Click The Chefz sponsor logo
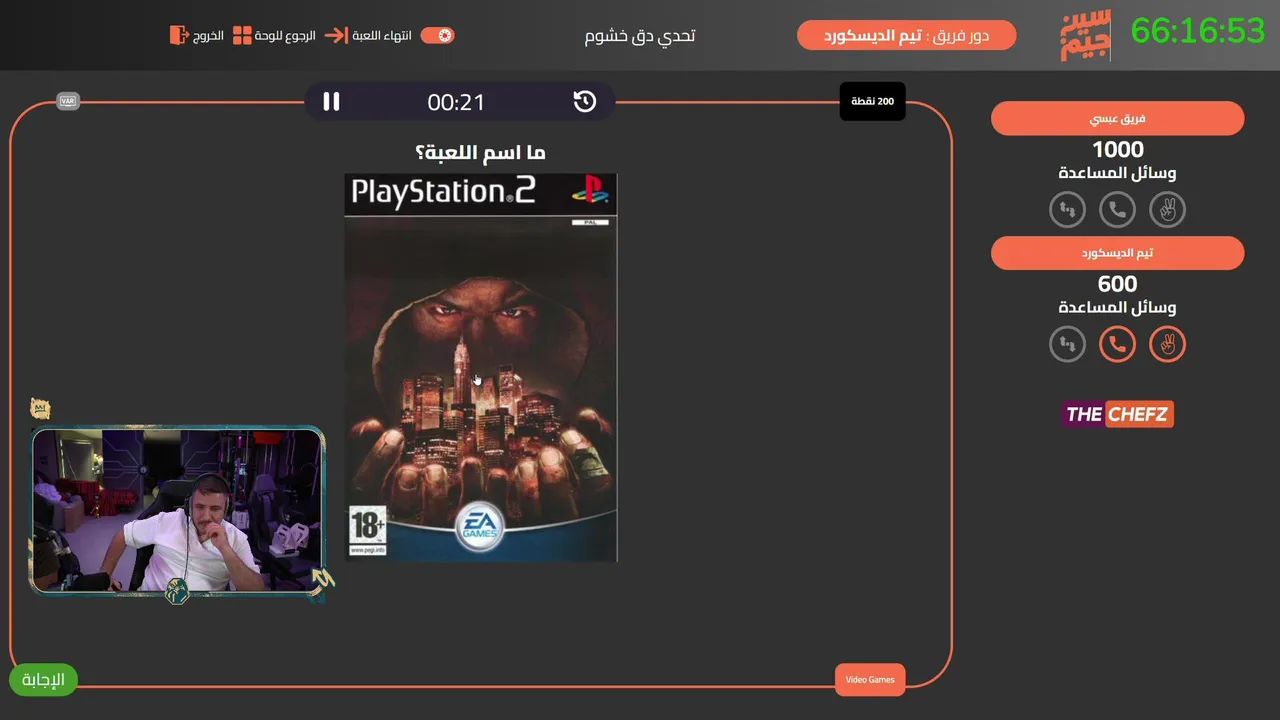This screenshot has width=1280, height=720. (1117, 414)
